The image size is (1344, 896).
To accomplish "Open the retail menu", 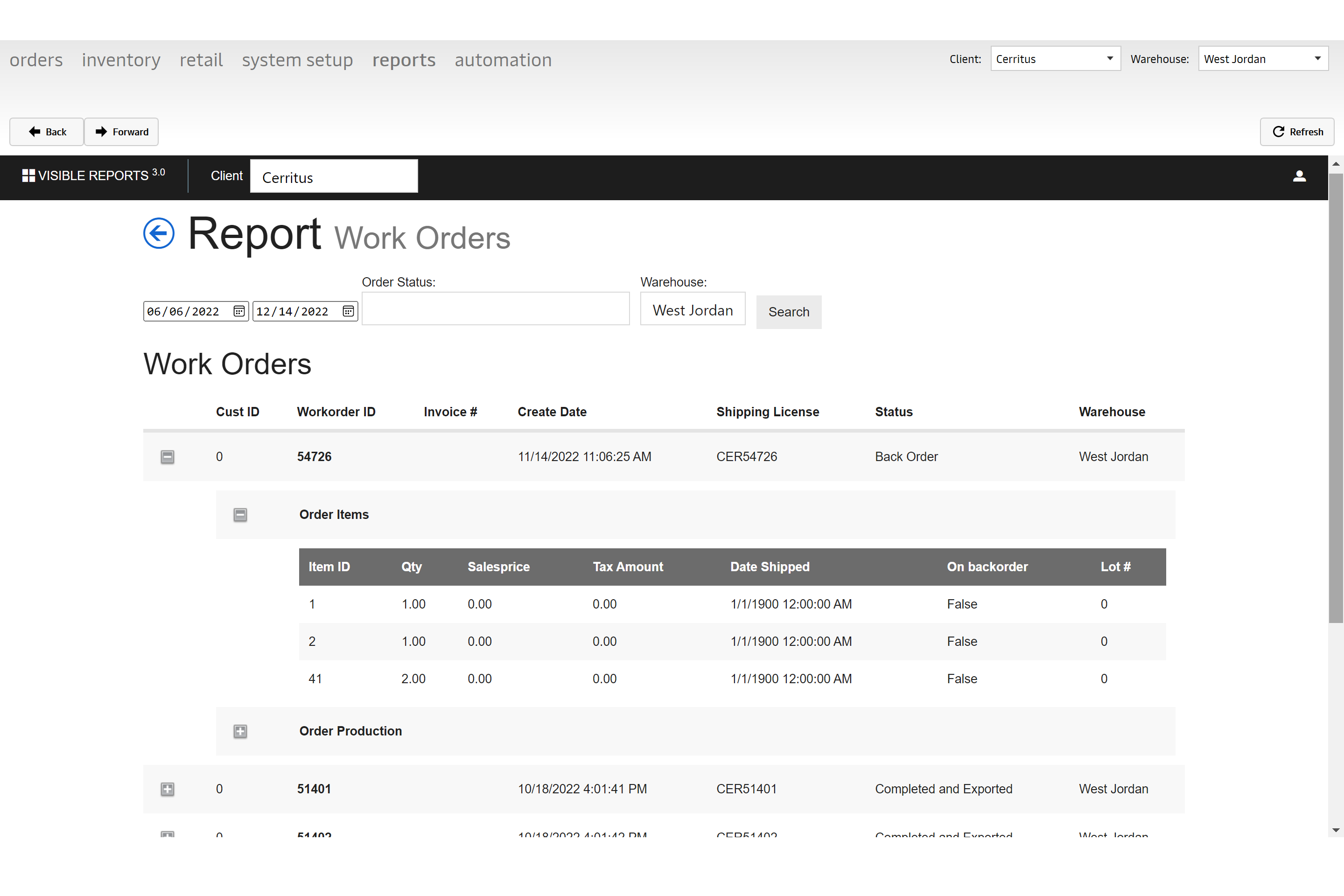I will pyautogui.click(x=201, y=60).
